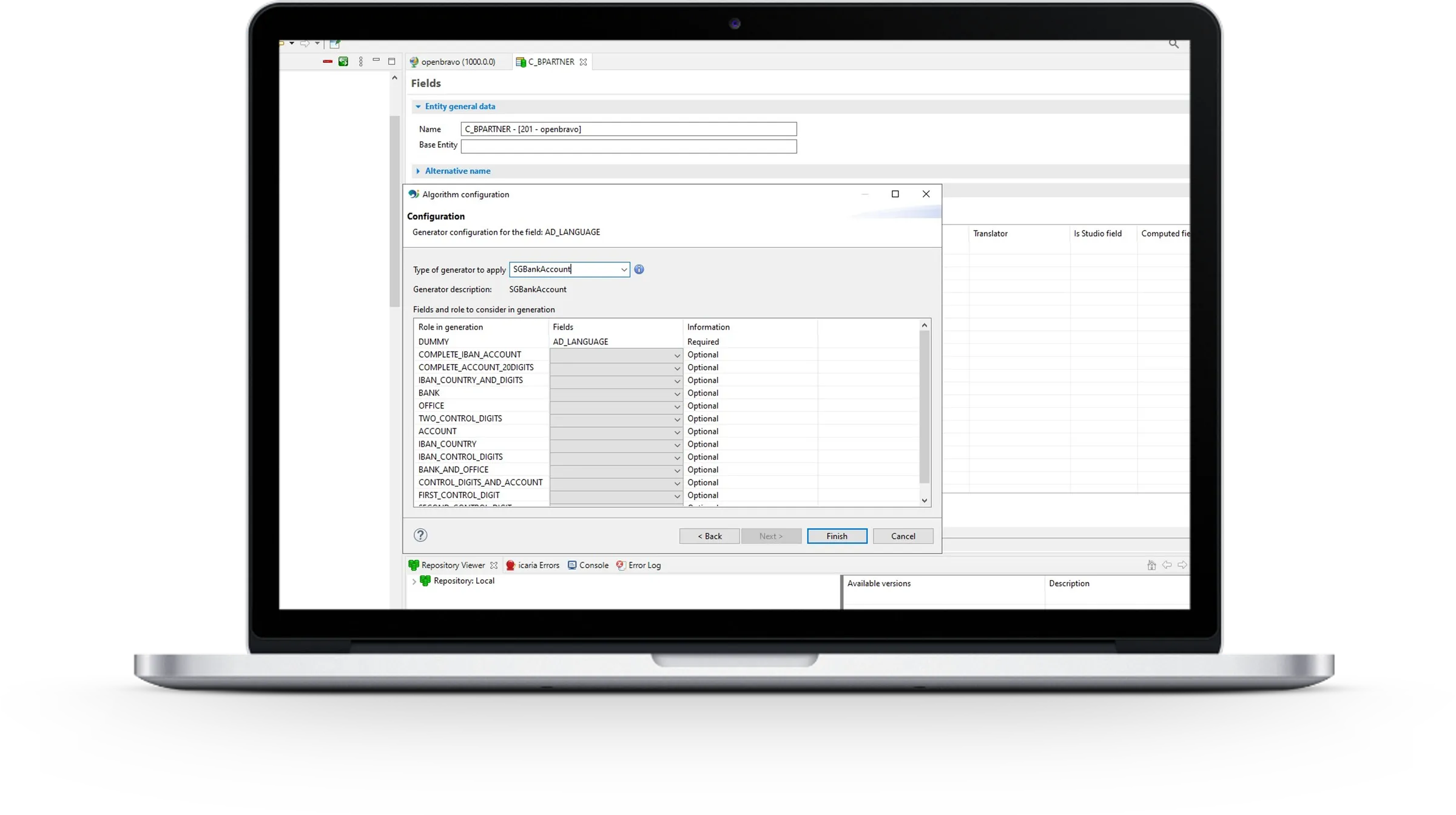
Task: Click the Cancel button
Action: 903,536
